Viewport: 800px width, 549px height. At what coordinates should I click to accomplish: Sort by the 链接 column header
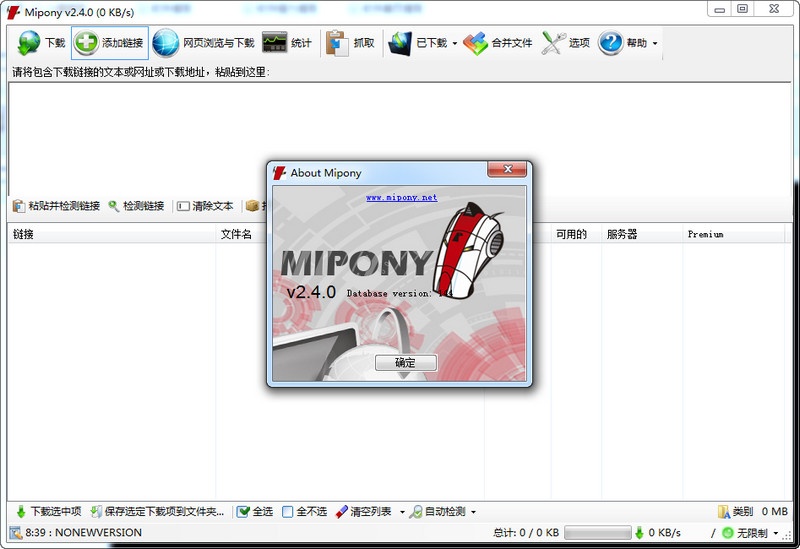(x=112, y=234)
